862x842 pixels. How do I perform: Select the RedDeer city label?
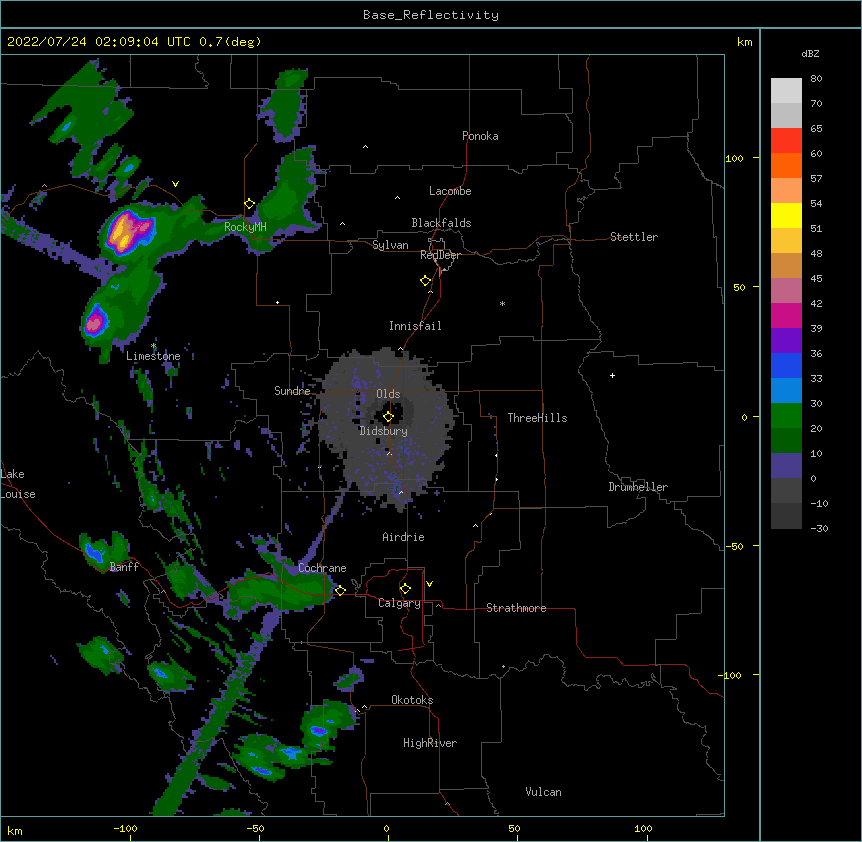[x=440, y=255]
